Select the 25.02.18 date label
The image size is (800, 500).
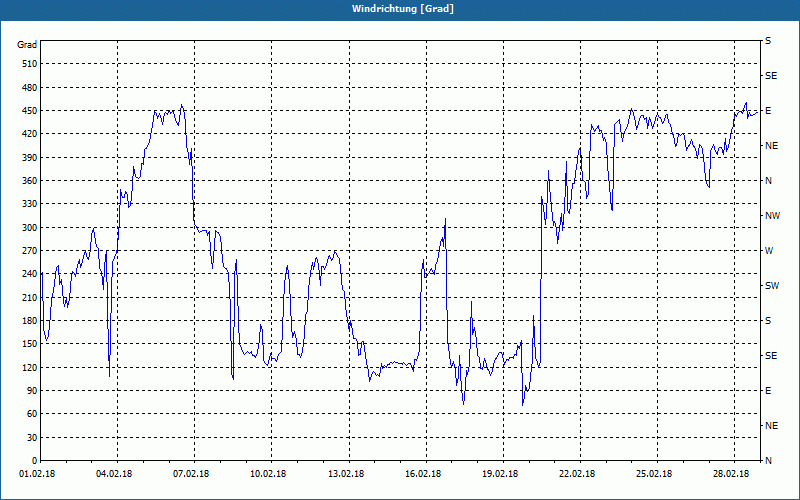click(x=654, y=474)
